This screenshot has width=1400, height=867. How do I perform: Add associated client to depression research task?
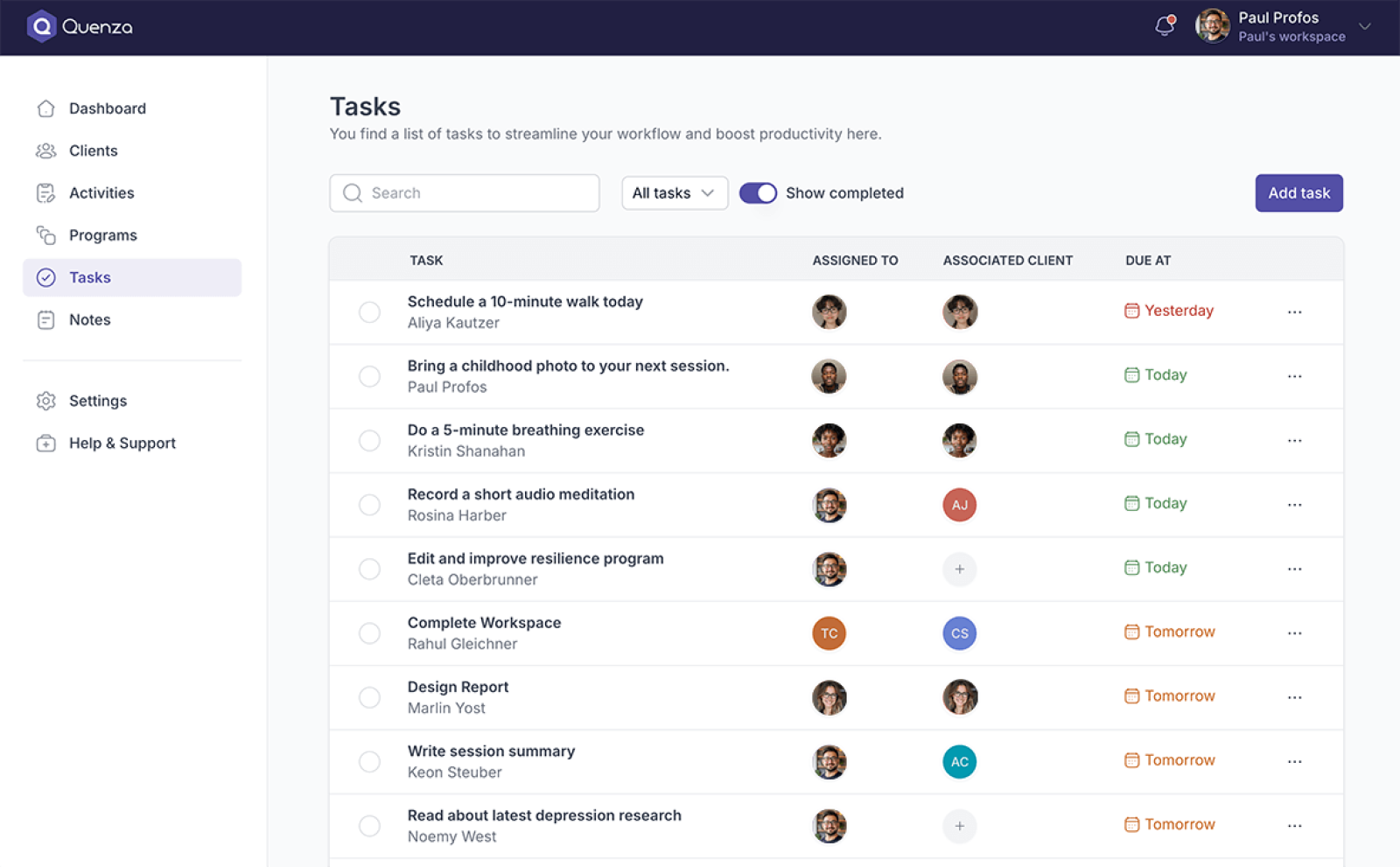pos(959,826)
